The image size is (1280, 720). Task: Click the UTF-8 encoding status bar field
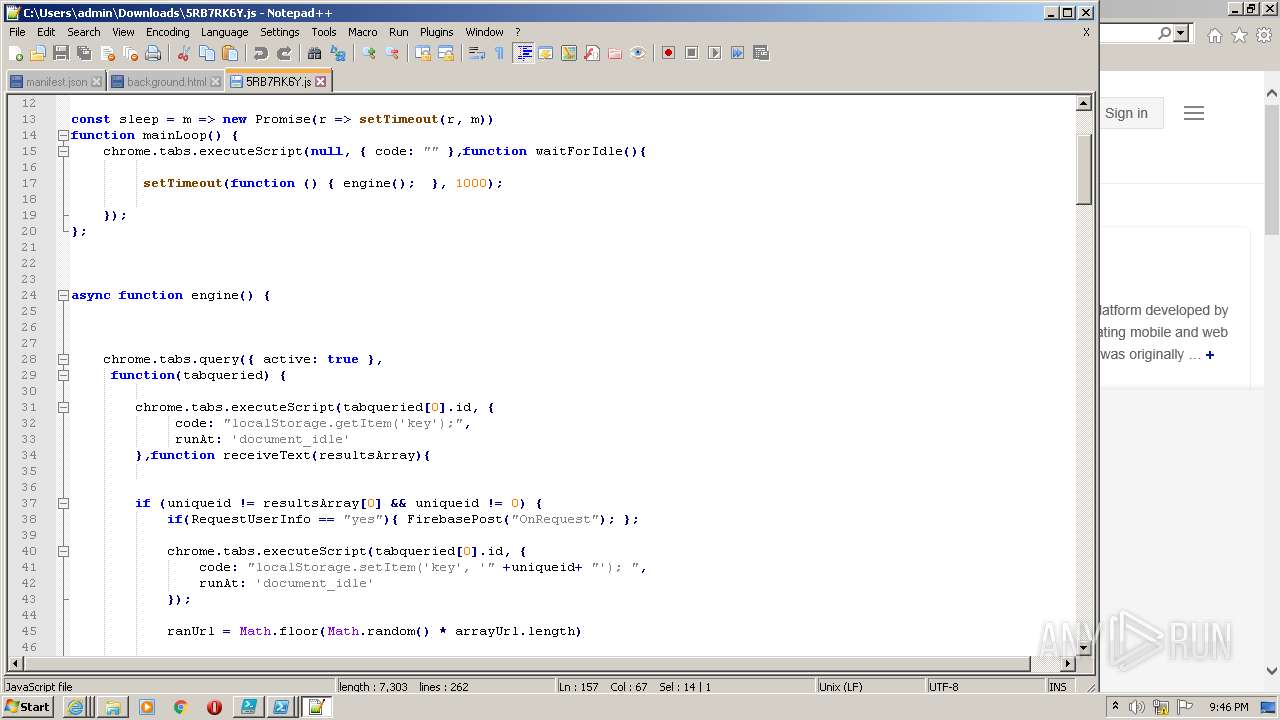pyautogui.click(x=984, y=687)
